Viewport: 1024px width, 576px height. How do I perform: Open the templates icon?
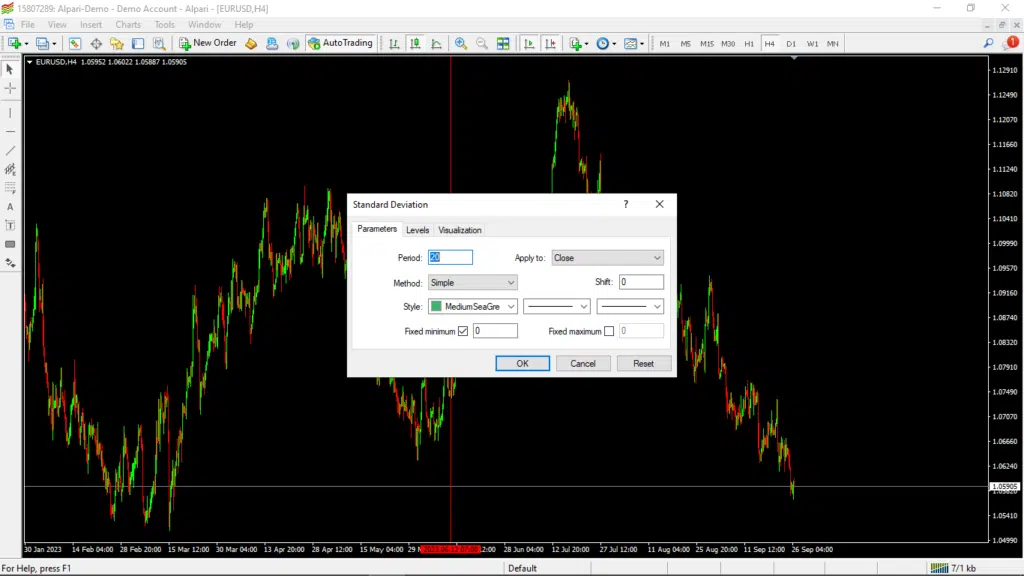[630, 44]
